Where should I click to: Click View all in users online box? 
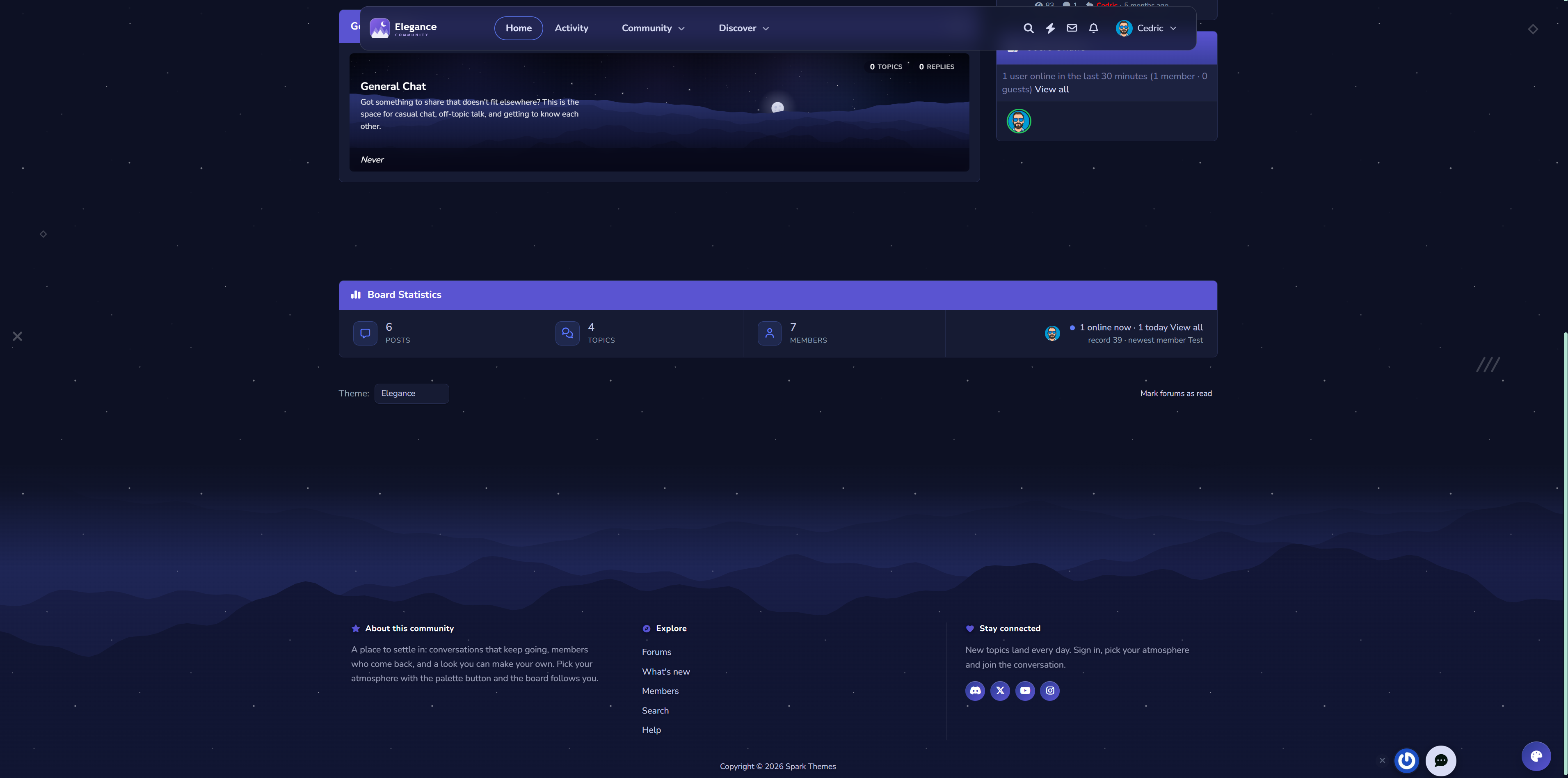(1051, 89)
